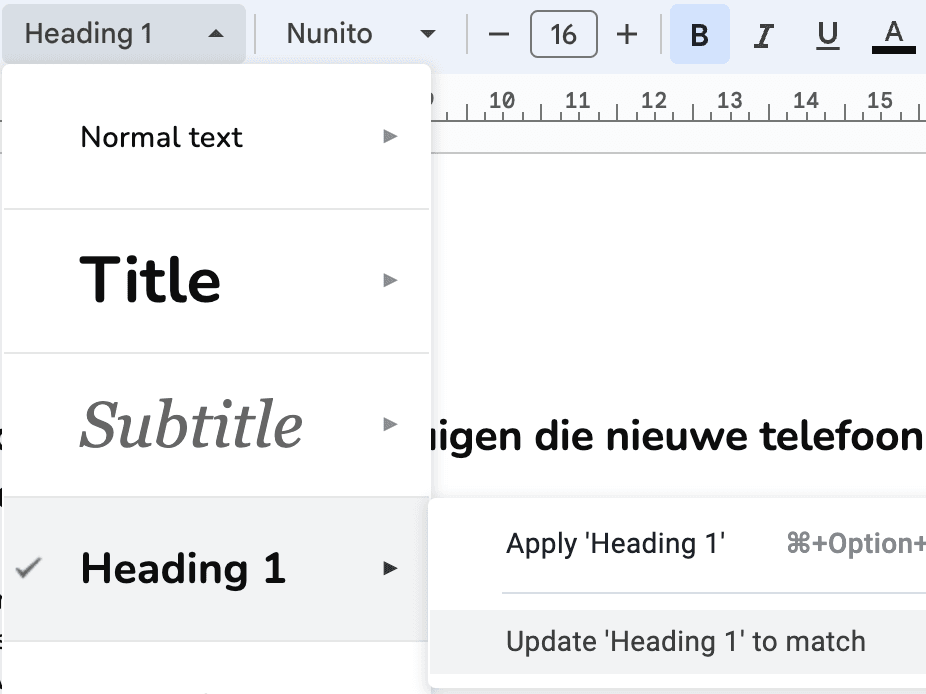Toggle Italic formatting button
This screenshot has height=694, width=926.
click(764, 35)
